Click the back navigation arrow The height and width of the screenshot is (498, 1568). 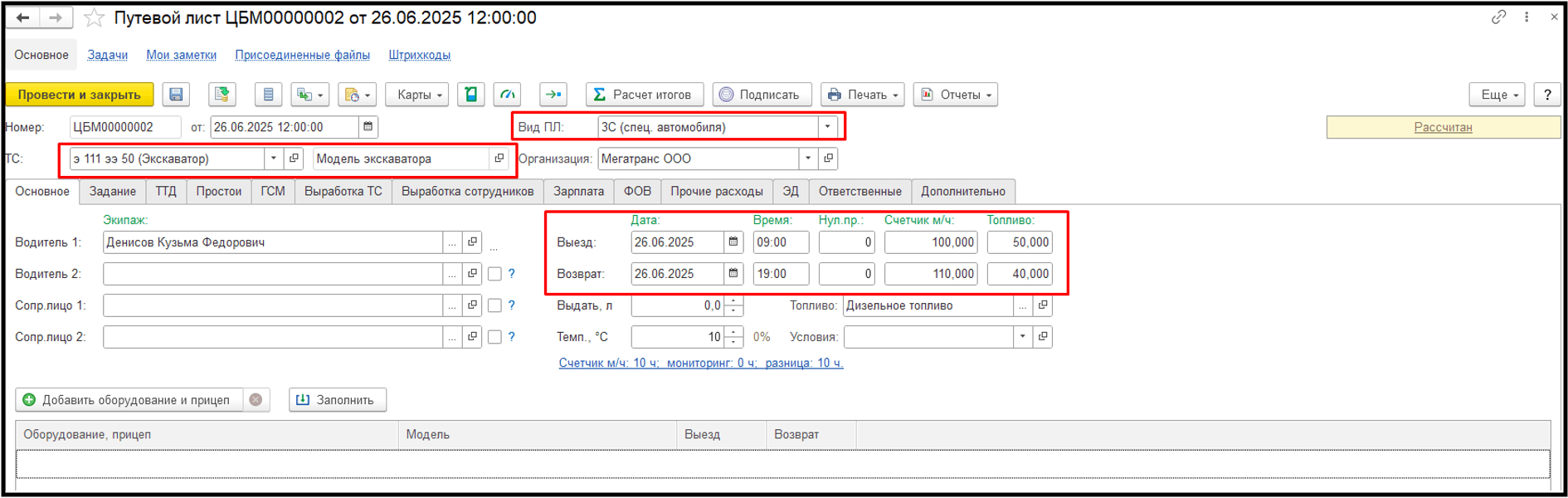click(x=23, y=17)
